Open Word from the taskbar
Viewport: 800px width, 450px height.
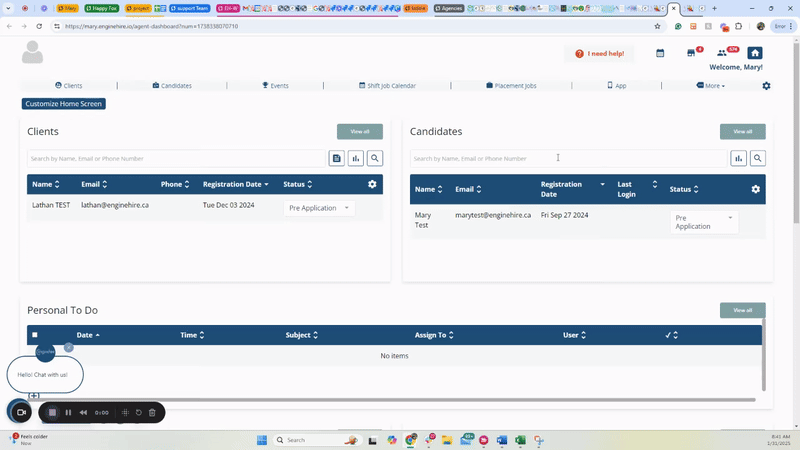tap(502, 440)
